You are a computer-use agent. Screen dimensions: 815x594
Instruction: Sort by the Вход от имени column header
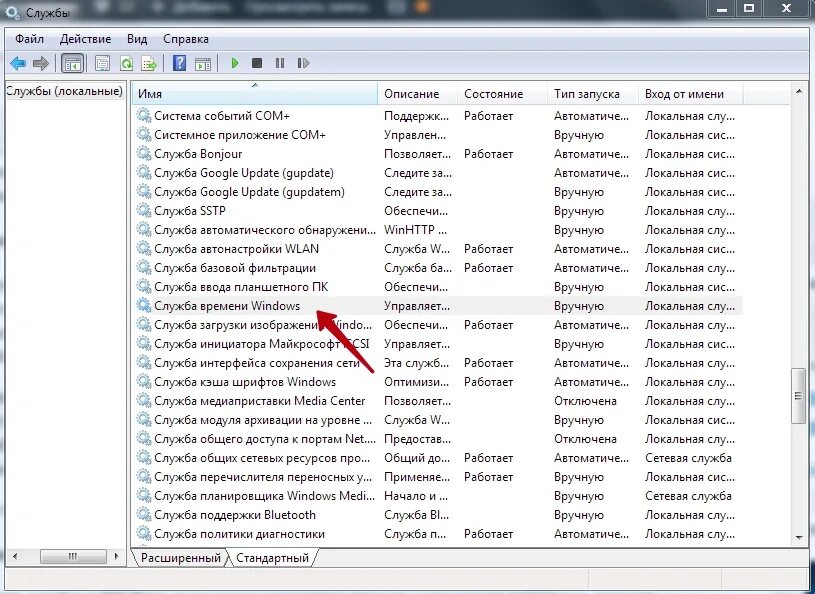691,94
